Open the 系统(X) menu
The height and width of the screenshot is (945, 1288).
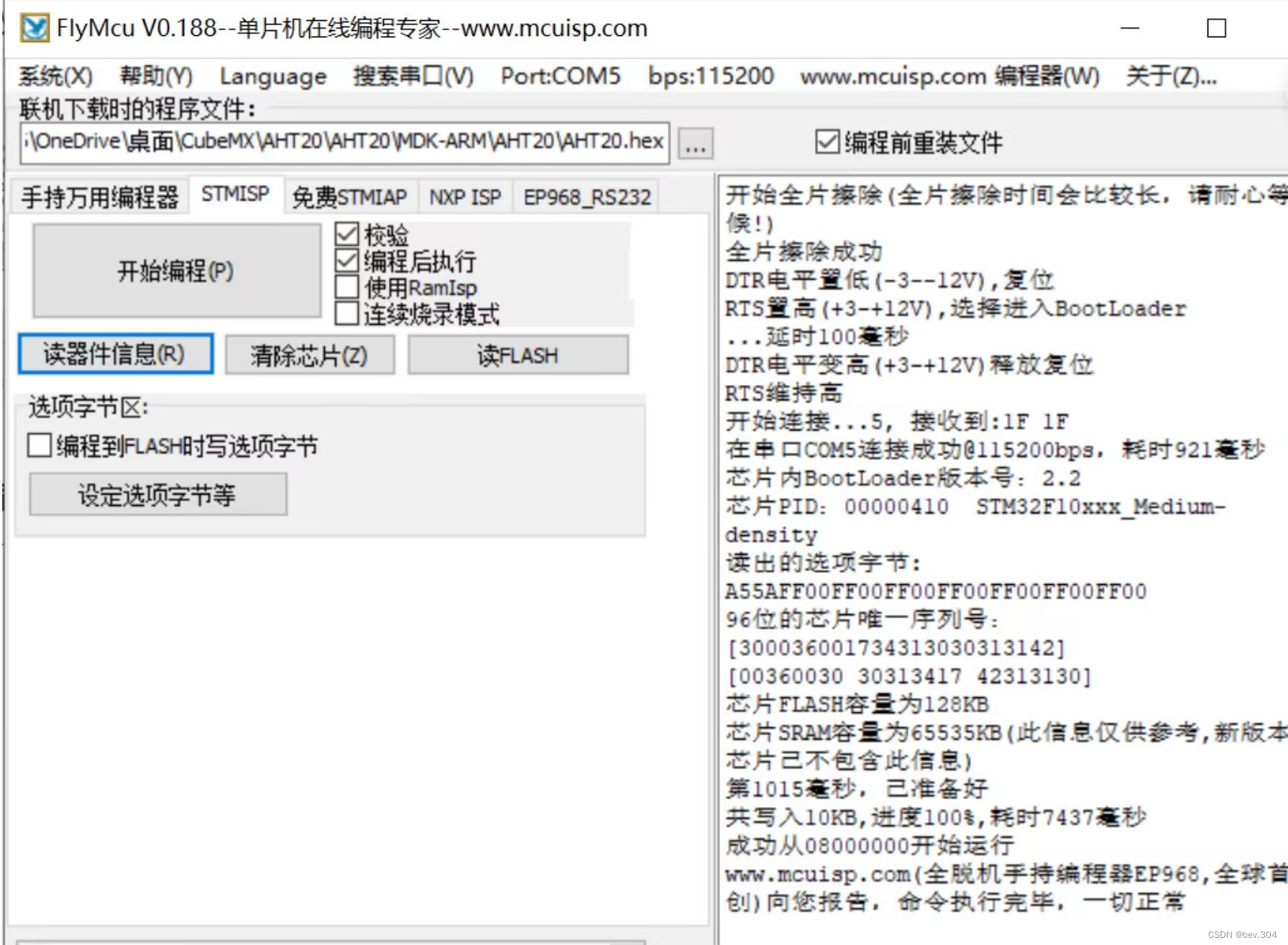[55, 76]
